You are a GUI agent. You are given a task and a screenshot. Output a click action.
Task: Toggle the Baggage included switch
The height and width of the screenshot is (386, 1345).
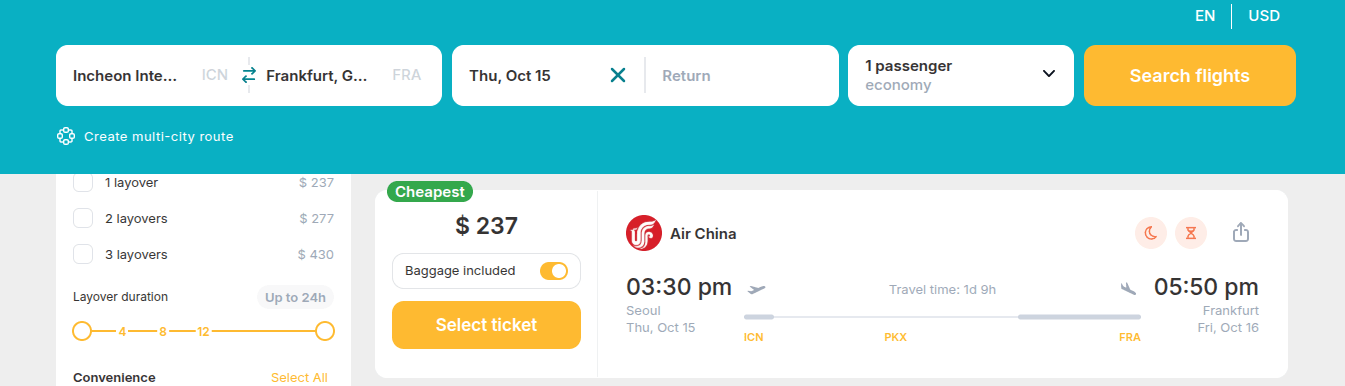click(x=554, y=271)
